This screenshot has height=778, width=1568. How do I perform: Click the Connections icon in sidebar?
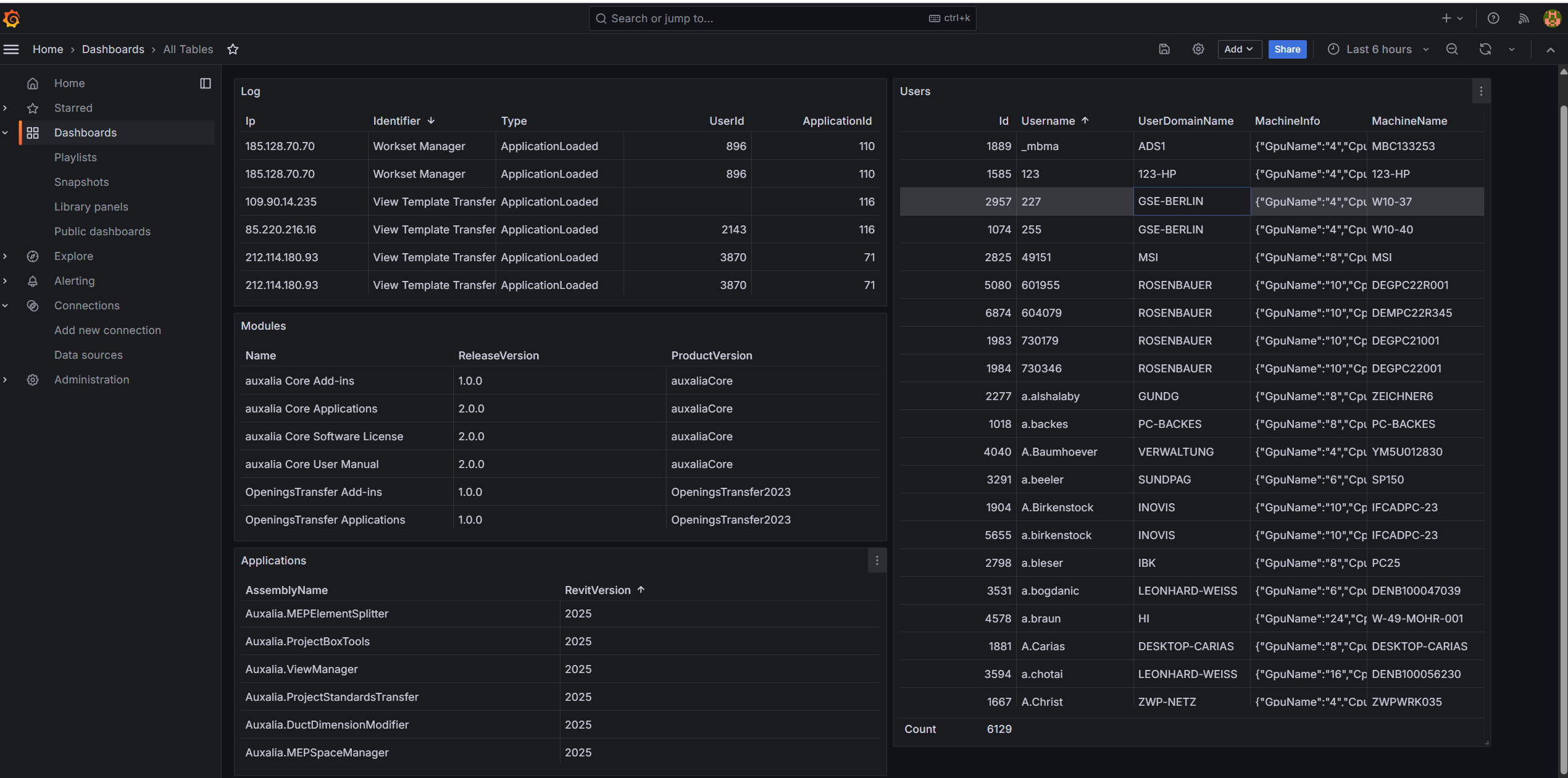(x=33, y=306)
